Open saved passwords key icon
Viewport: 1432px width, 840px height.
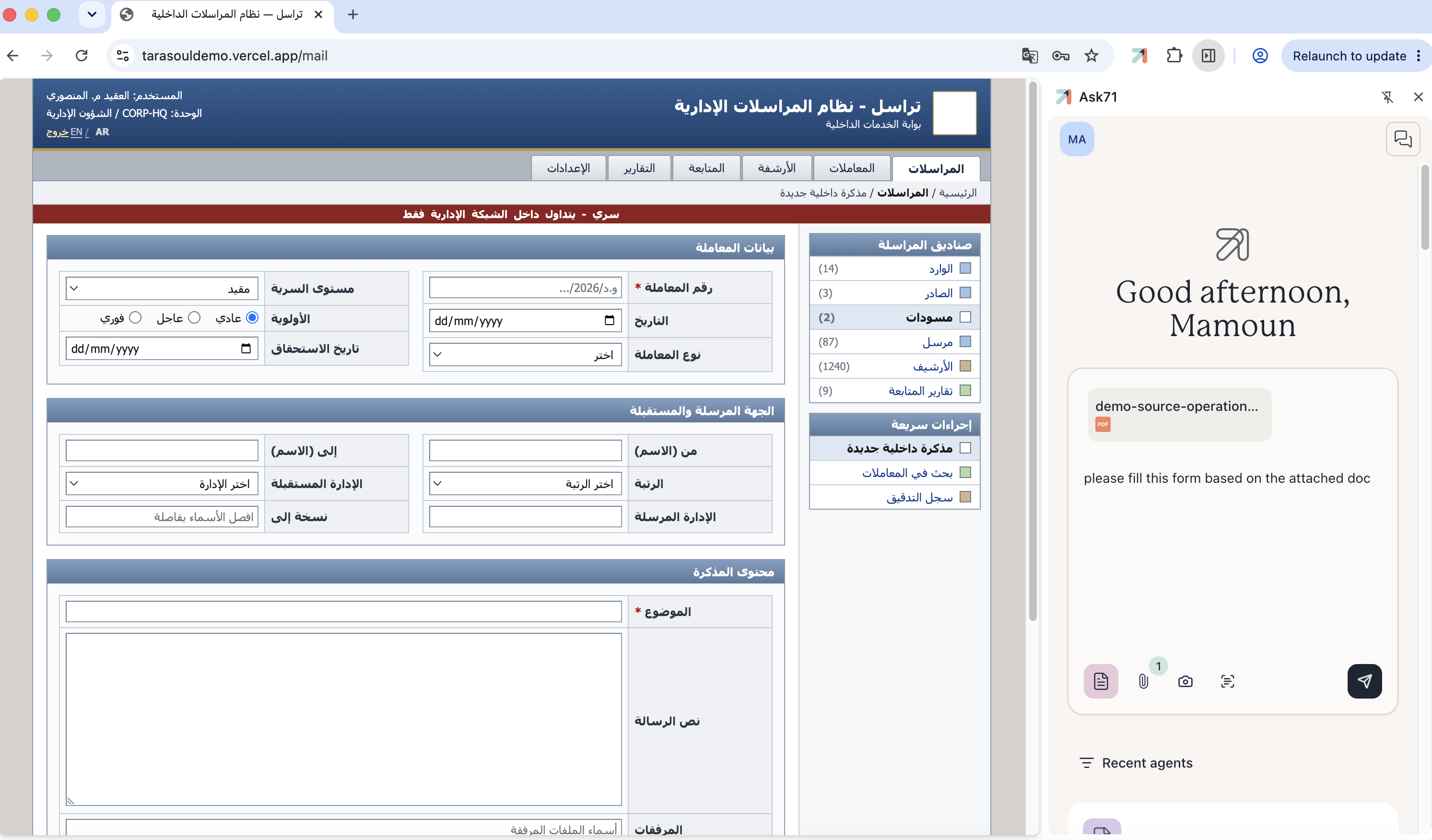pyautogui.click(x=1060, y=56)
